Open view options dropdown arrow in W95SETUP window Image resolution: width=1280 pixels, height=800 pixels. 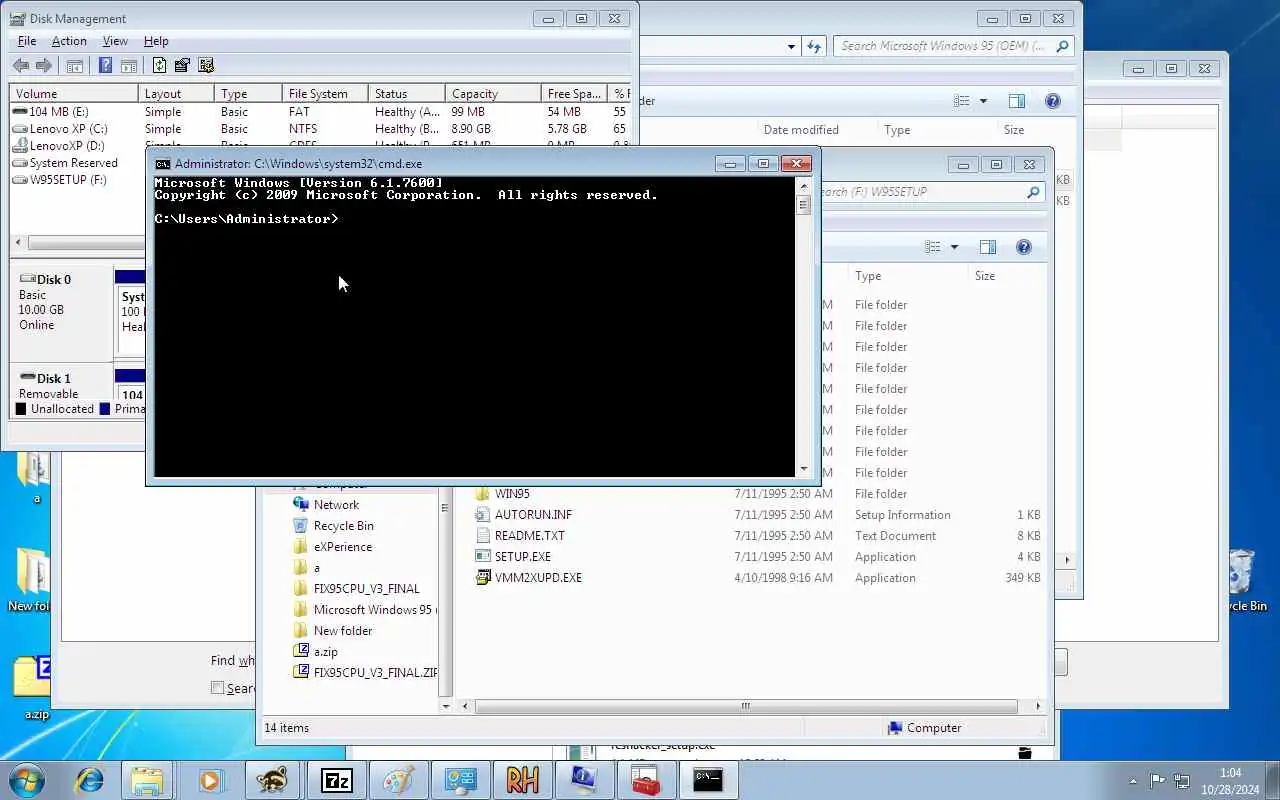(954, 247)
